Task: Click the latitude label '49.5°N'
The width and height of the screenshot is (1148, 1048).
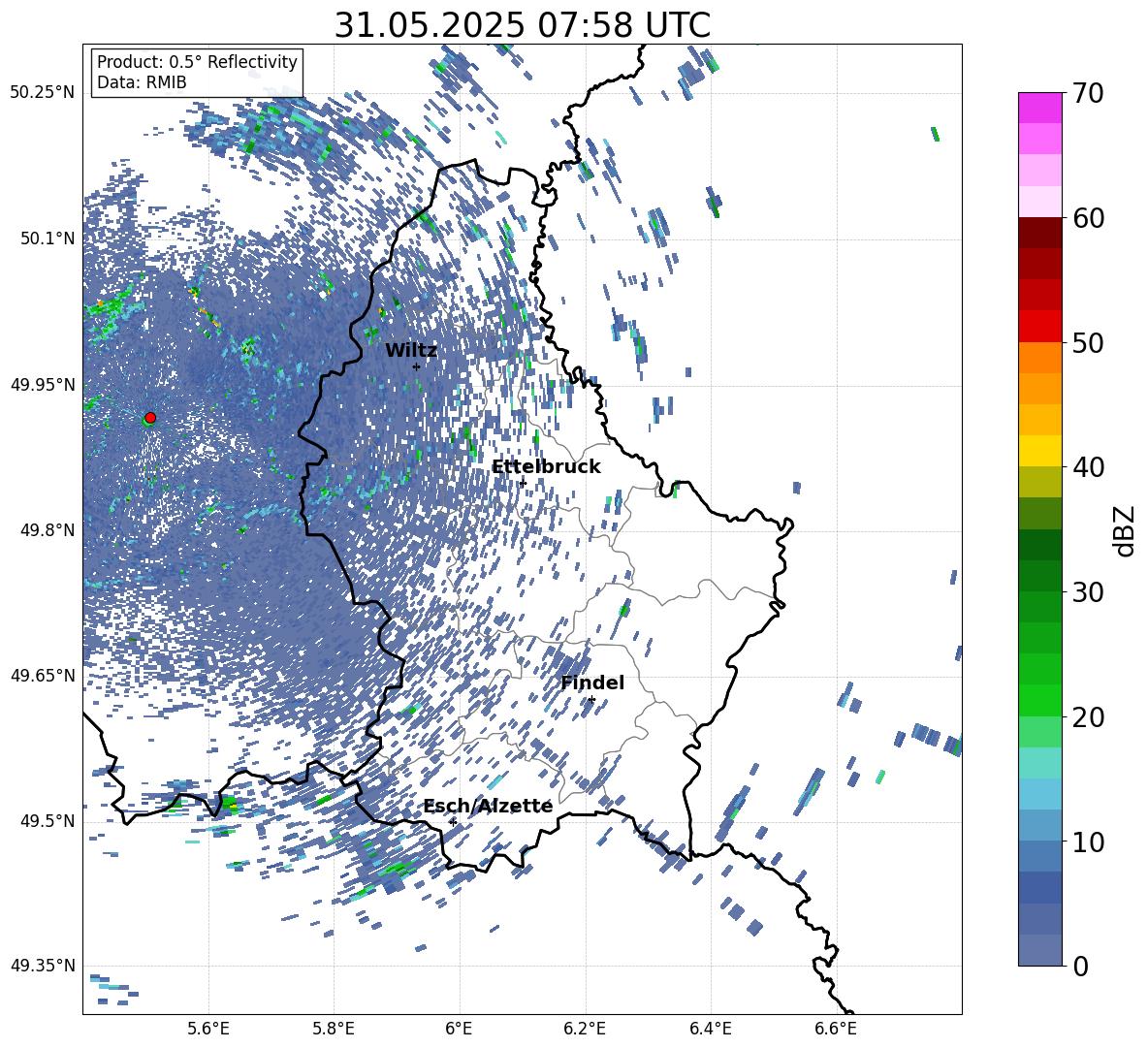Action: pos(47,821)
